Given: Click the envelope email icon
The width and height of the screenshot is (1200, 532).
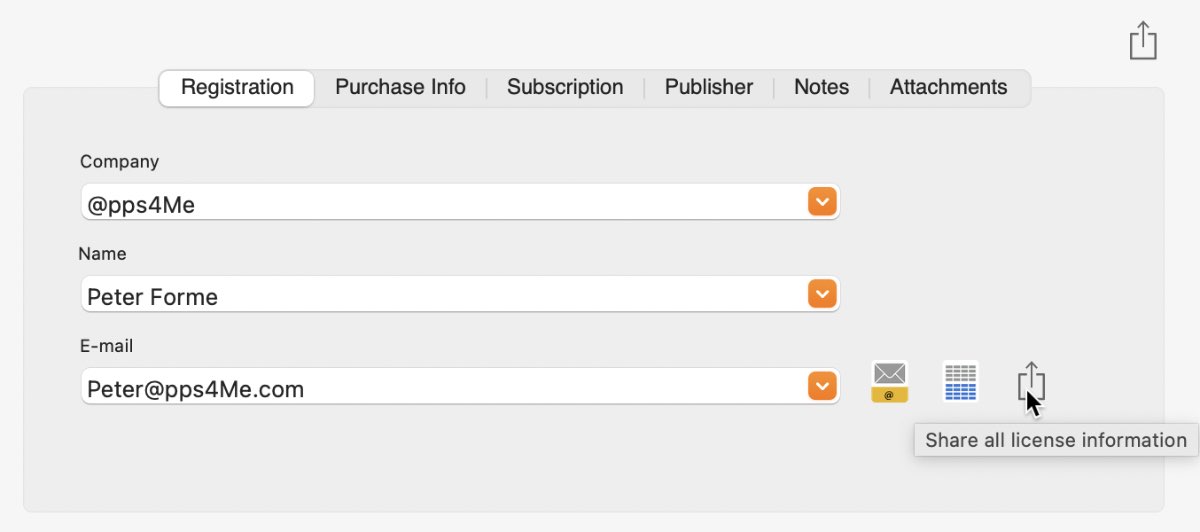Looking at the screenshot, I should coord(890,382).
